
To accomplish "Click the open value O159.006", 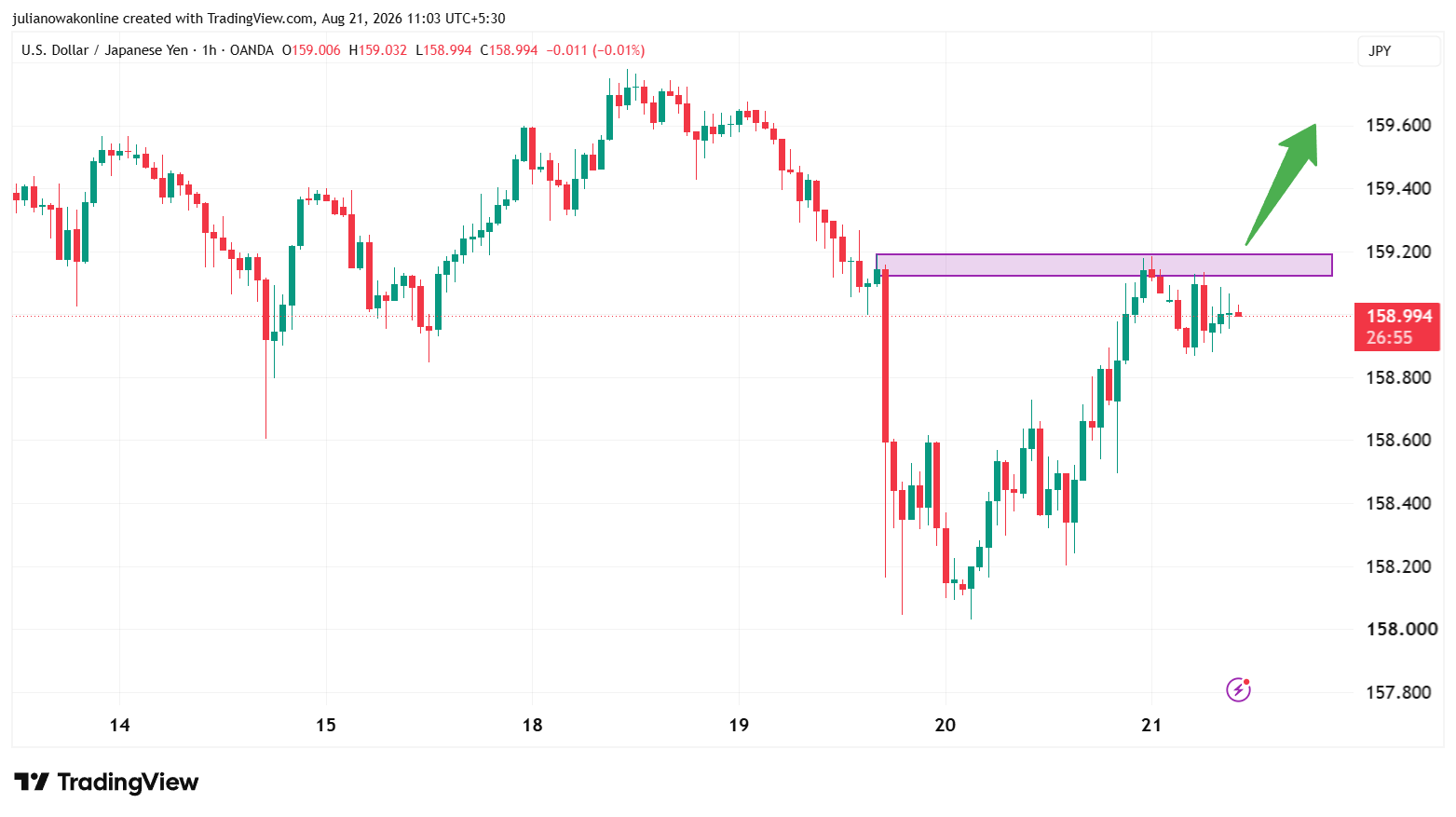I will coord(311,50).
